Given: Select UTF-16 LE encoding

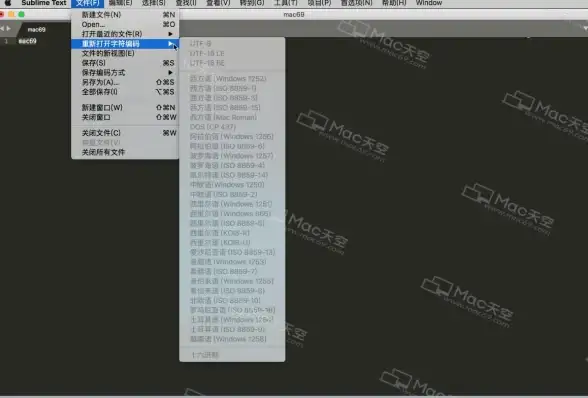Looking at the screenshot, I should click(232, 54).
